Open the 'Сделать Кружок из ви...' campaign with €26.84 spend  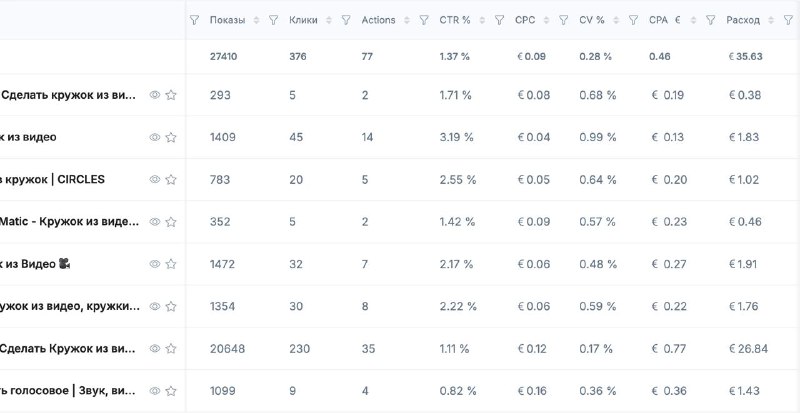pyautogui.click(x=67, y=349)
